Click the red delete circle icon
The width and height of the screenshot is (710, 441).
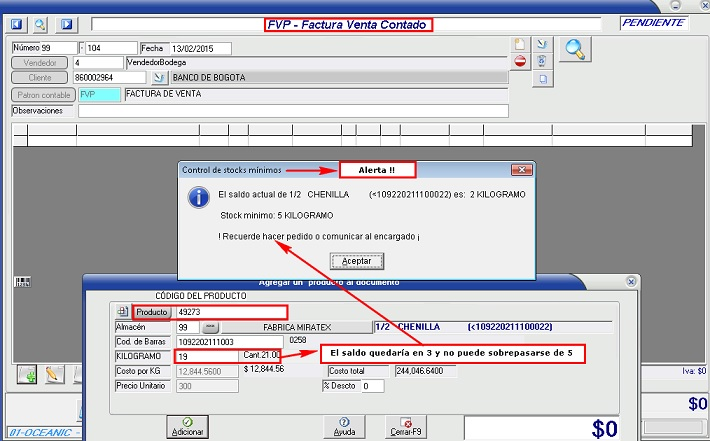point(520,61)
